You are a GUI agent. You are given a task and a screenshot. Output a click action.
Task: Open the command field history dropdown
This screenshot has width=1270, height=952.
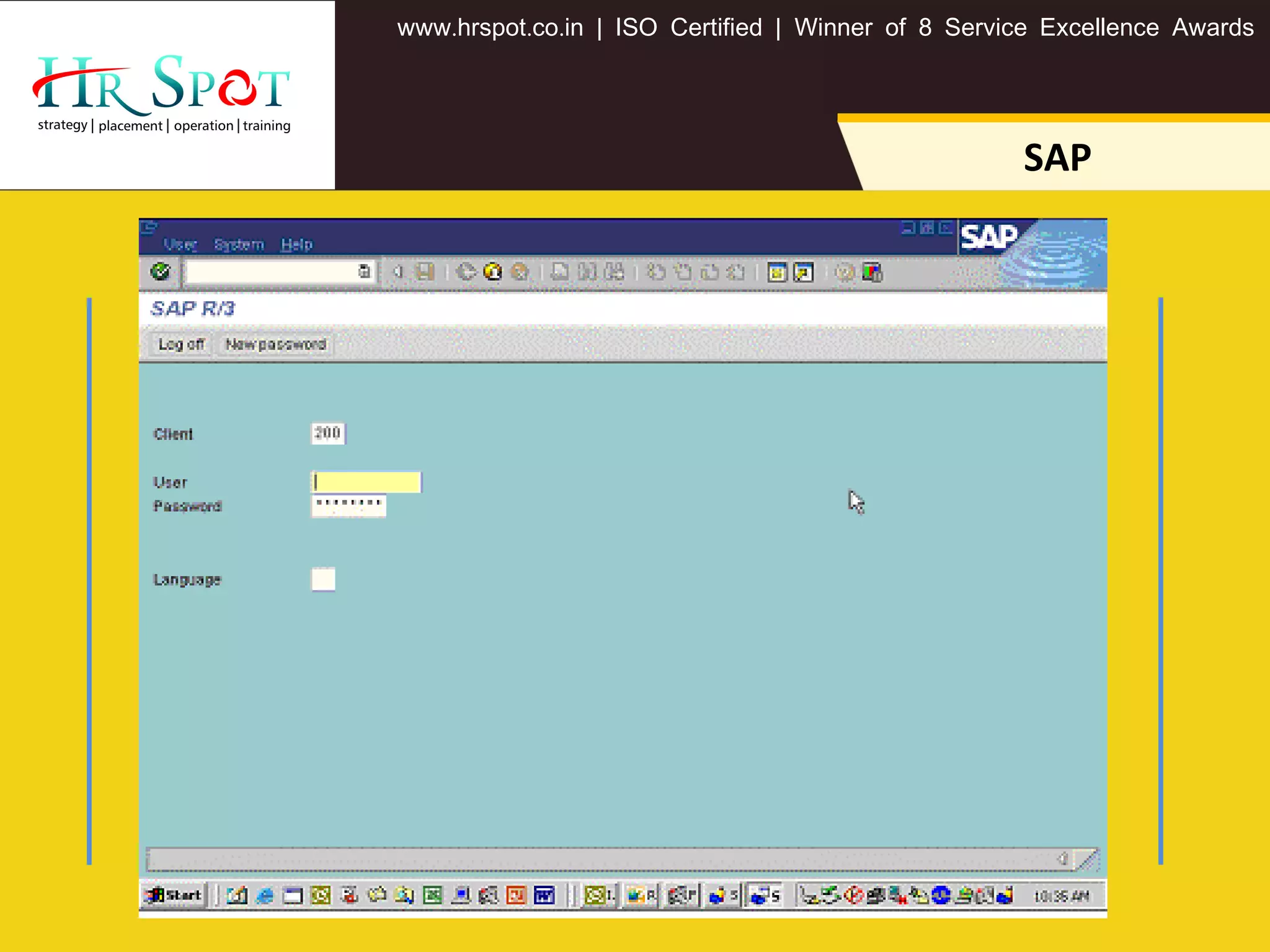(x=365, y=271)
